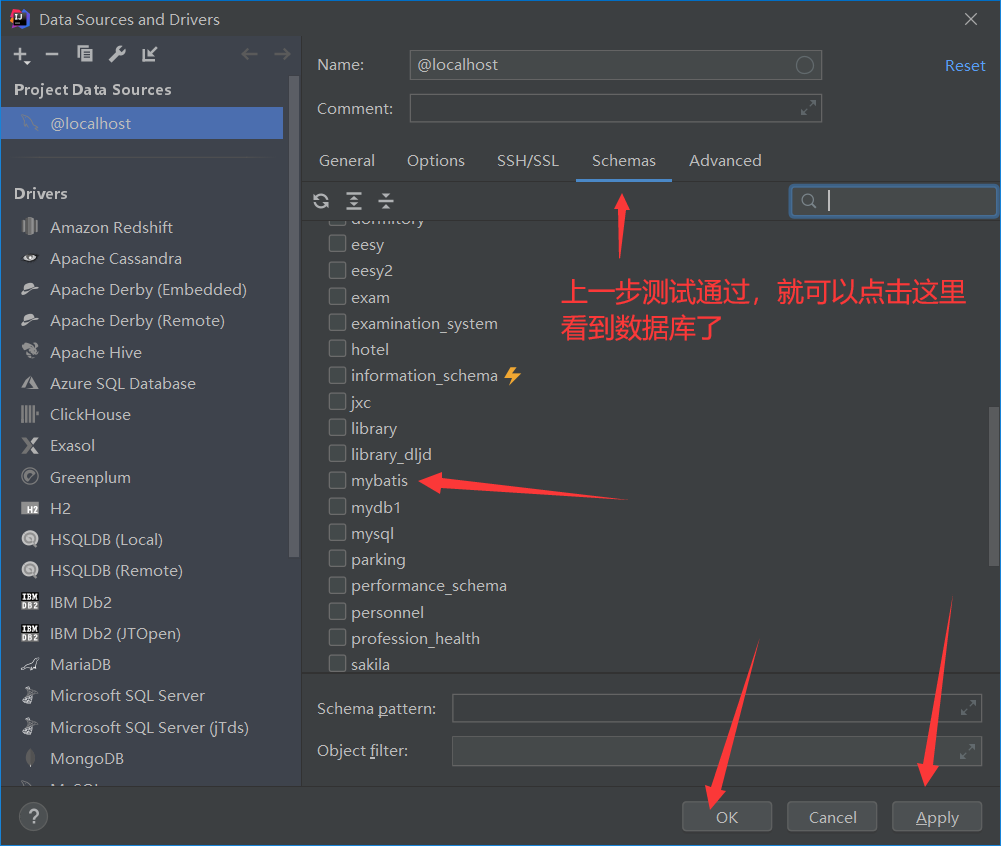Expand the Comment field editor

pos(808,109)
